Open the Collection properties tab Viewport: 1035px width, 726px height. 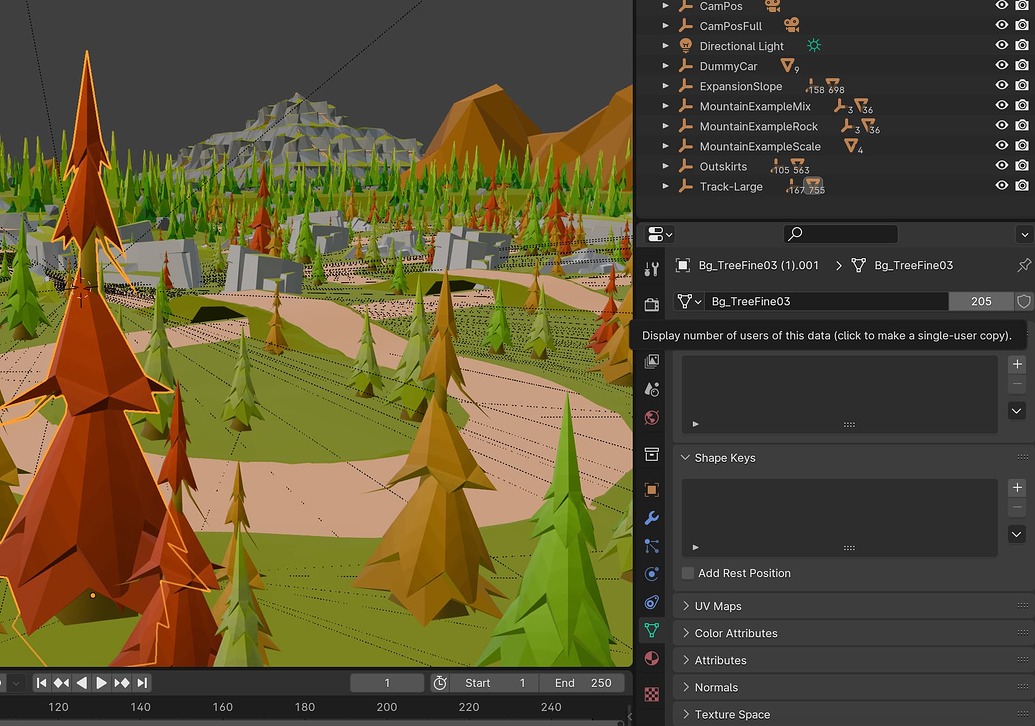pyautogui.click(x=651, y=454)
